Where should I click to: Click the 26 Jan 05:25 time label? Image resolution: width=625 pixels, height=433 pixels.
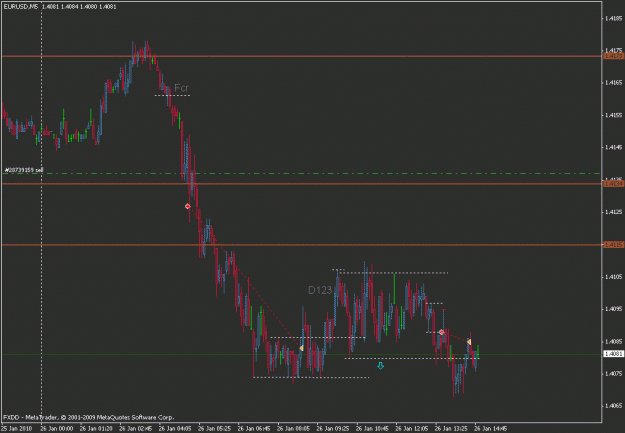(214, 429)
